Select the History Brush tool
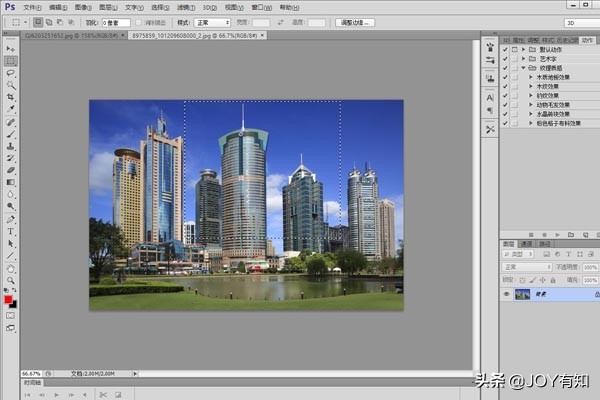 click(x=10, y=158)
